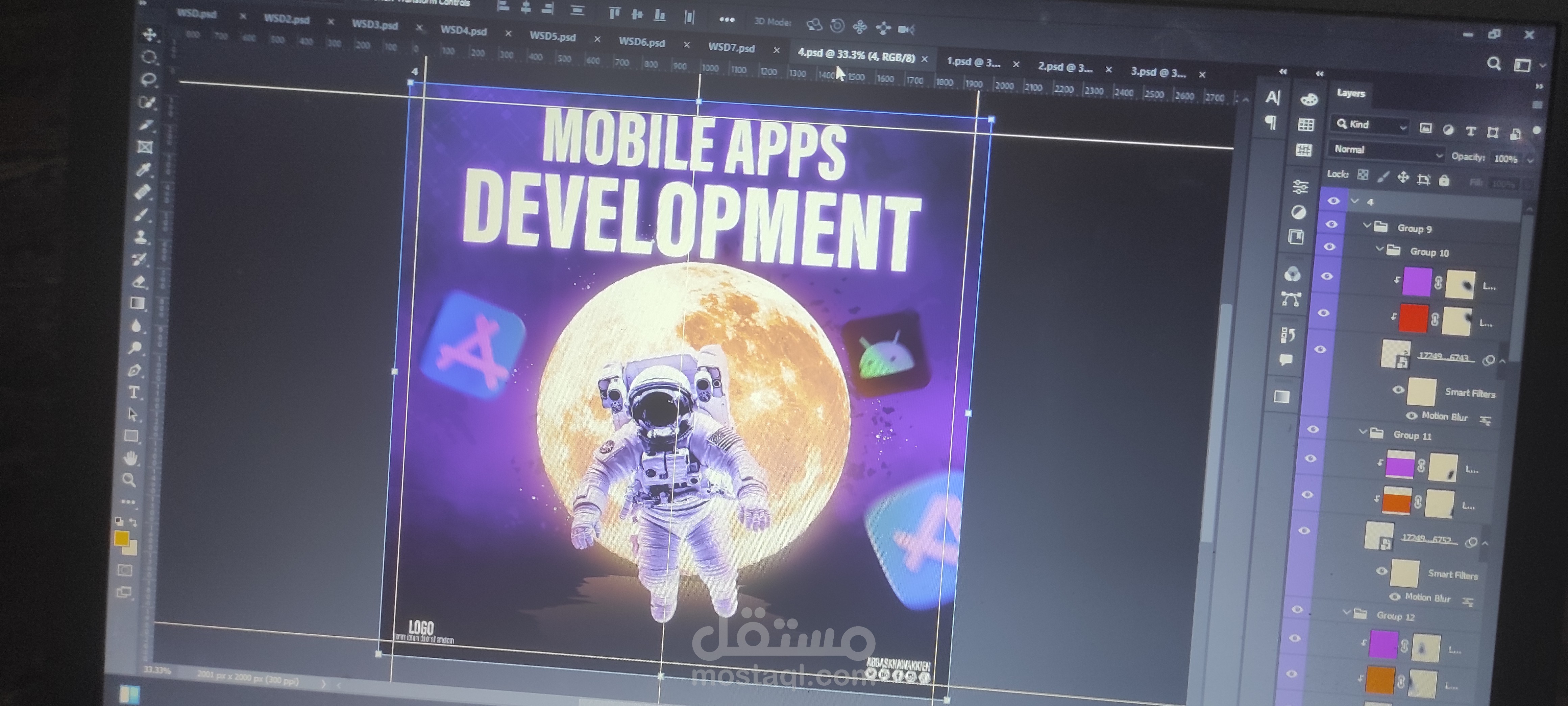Screen dimensions: 1568x706
Task: Click the search icon at top right
Action: coord(1494,63)
